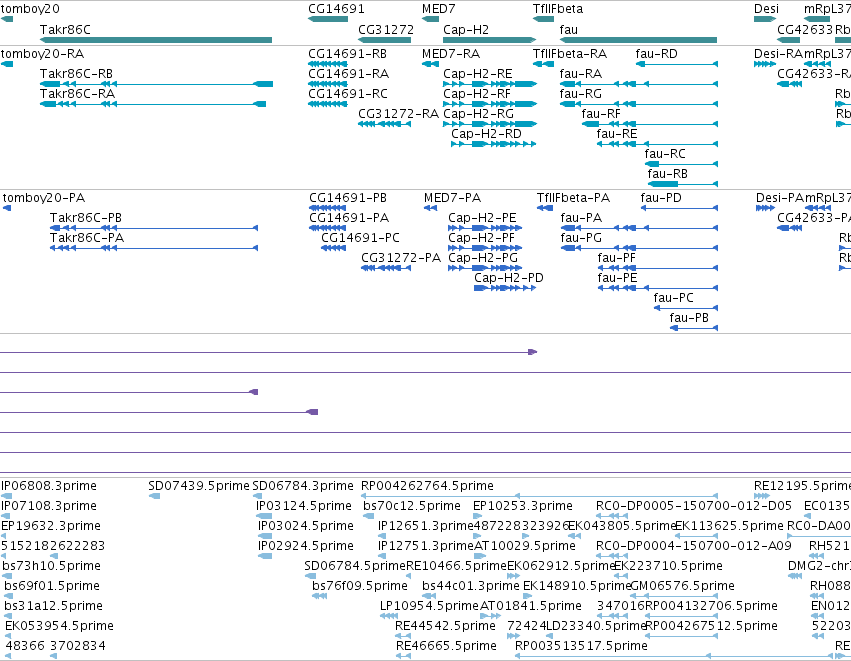This screenshot has width=851, height=661.
Task: Click EST SD06784.5prime
Action: point(309,576)
